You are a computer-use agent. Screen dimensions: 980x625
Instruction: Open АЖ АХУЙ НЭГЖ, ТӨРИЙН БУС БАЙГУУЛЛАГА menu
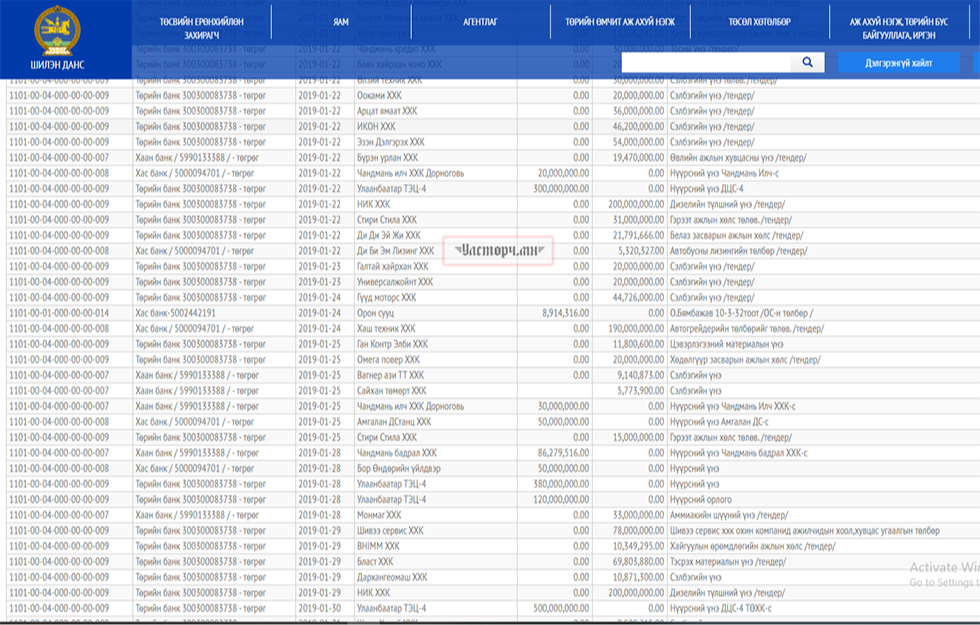(899, 29)
